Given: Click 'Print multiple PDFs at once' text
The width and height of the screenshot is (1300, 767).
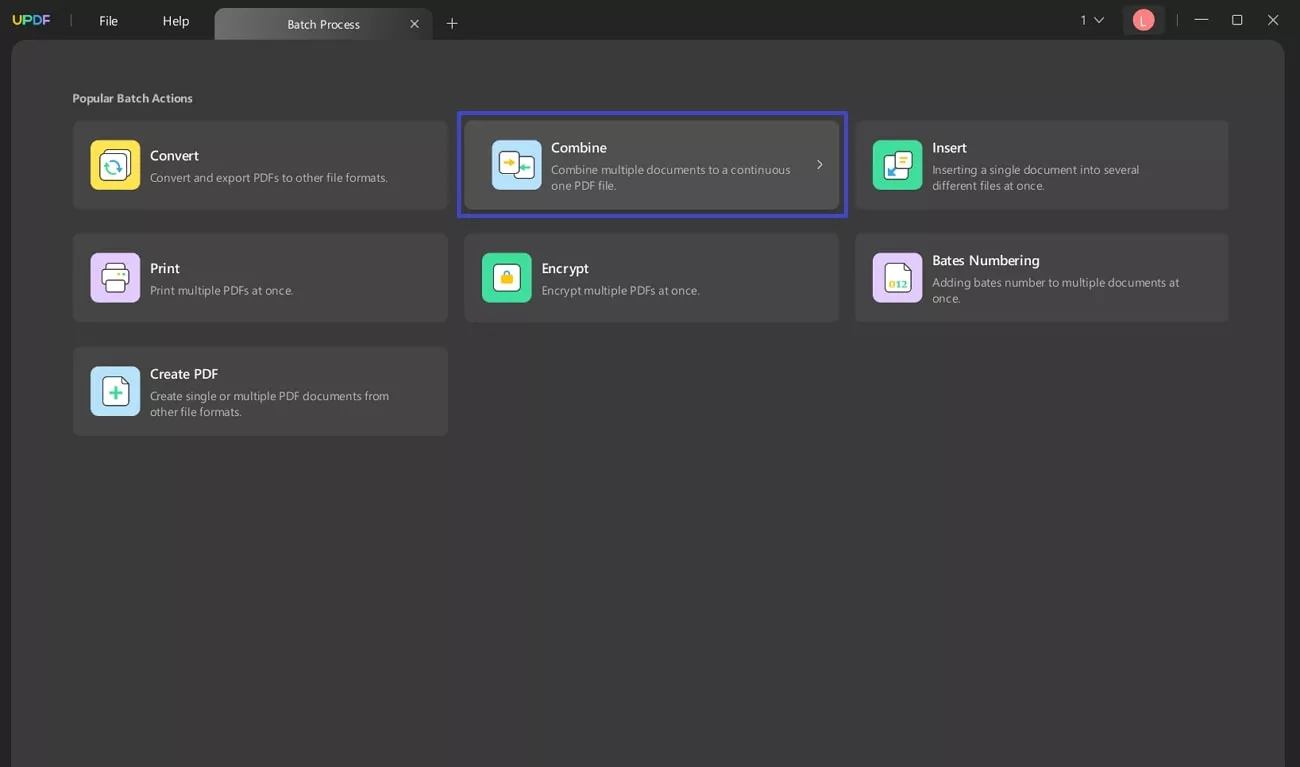Looking at the screenshot, I should [221, 291].
